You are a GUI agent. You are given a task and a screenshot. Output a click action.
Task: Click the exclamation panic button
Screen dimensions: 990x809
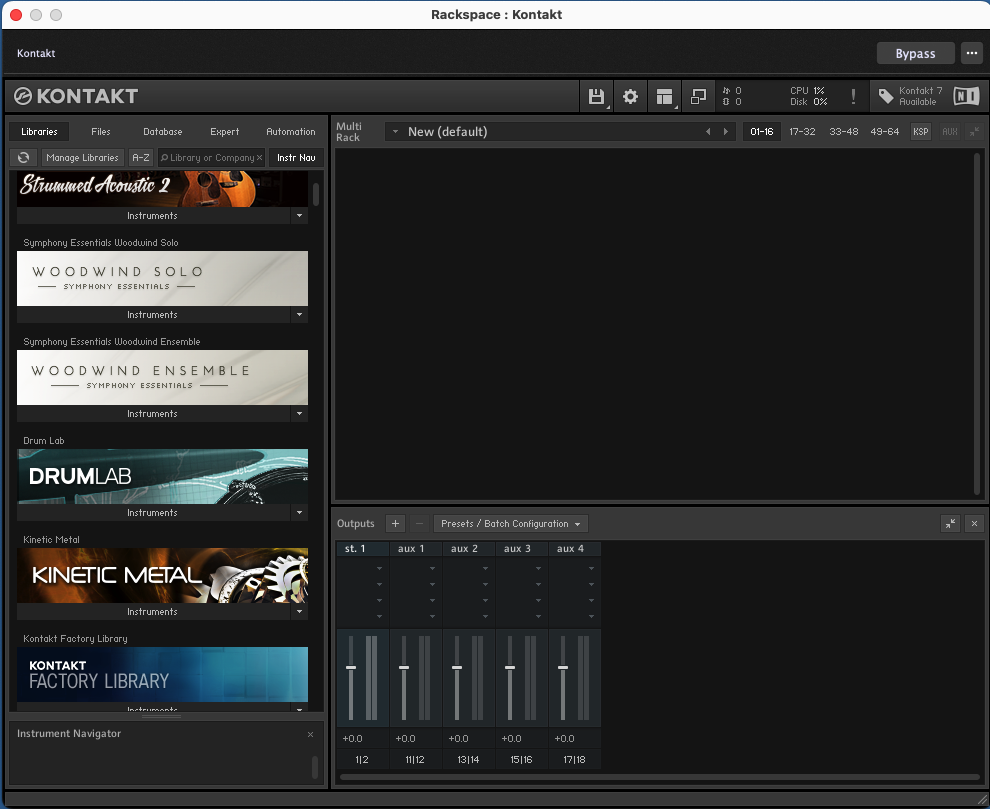pyautogui.click(x=853, y=97)
